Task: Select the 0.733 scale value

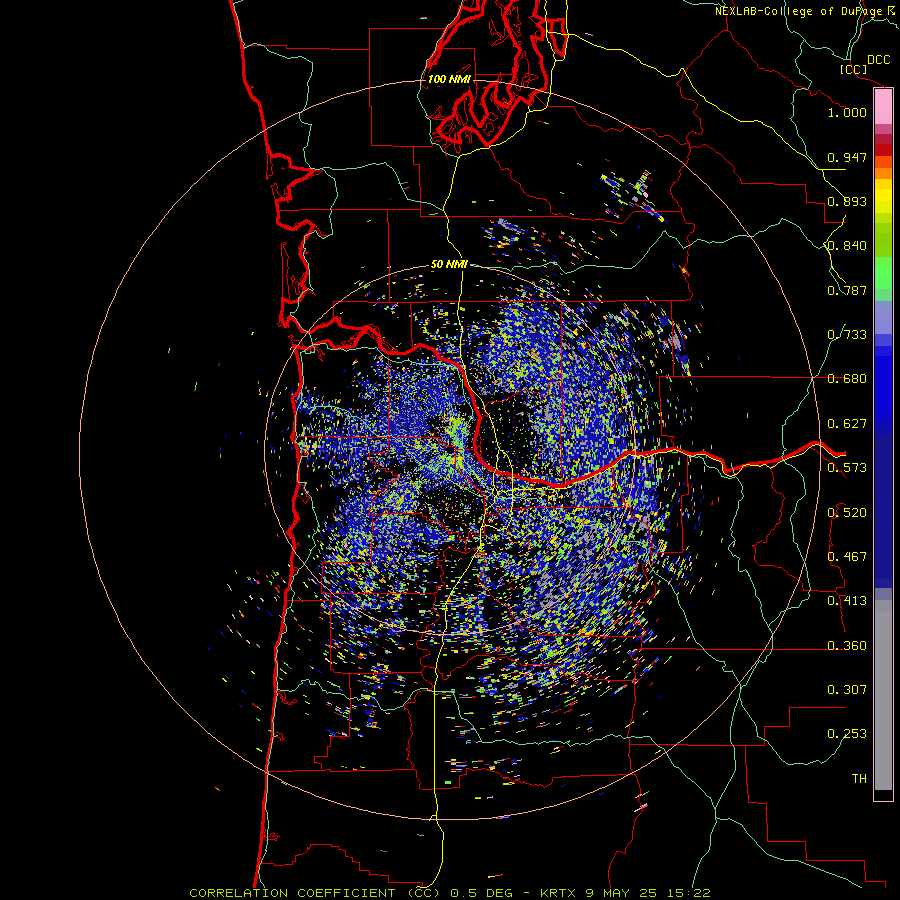Action: click(847, 335)
